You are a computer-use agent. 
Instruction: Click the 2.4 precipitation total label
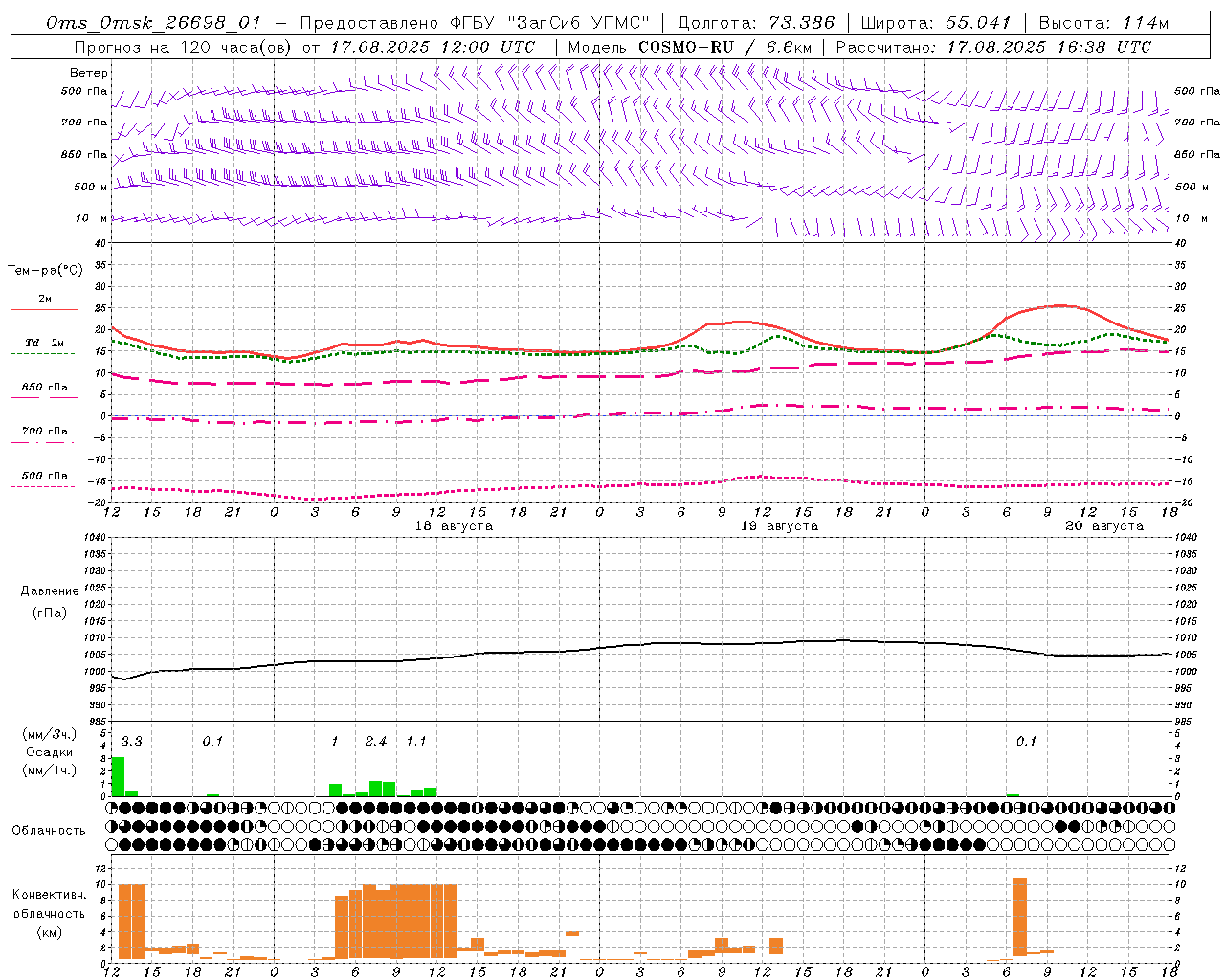coord(376,742)
